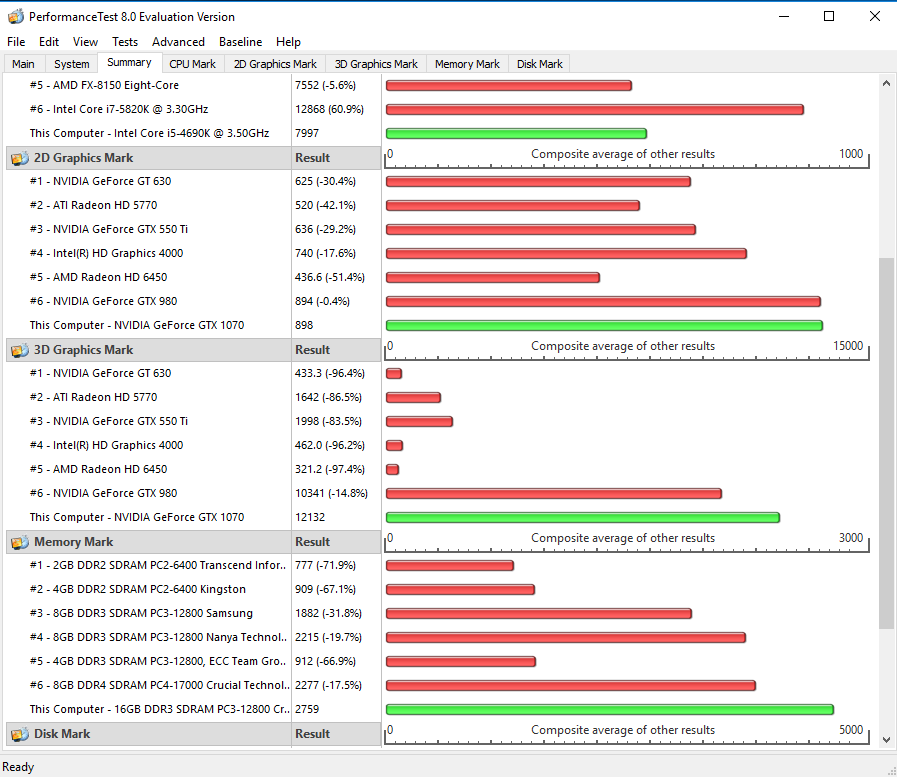897x777 pixels.
Task: Click the Memory Mark section icon
Action: click(x=20, y=542)
